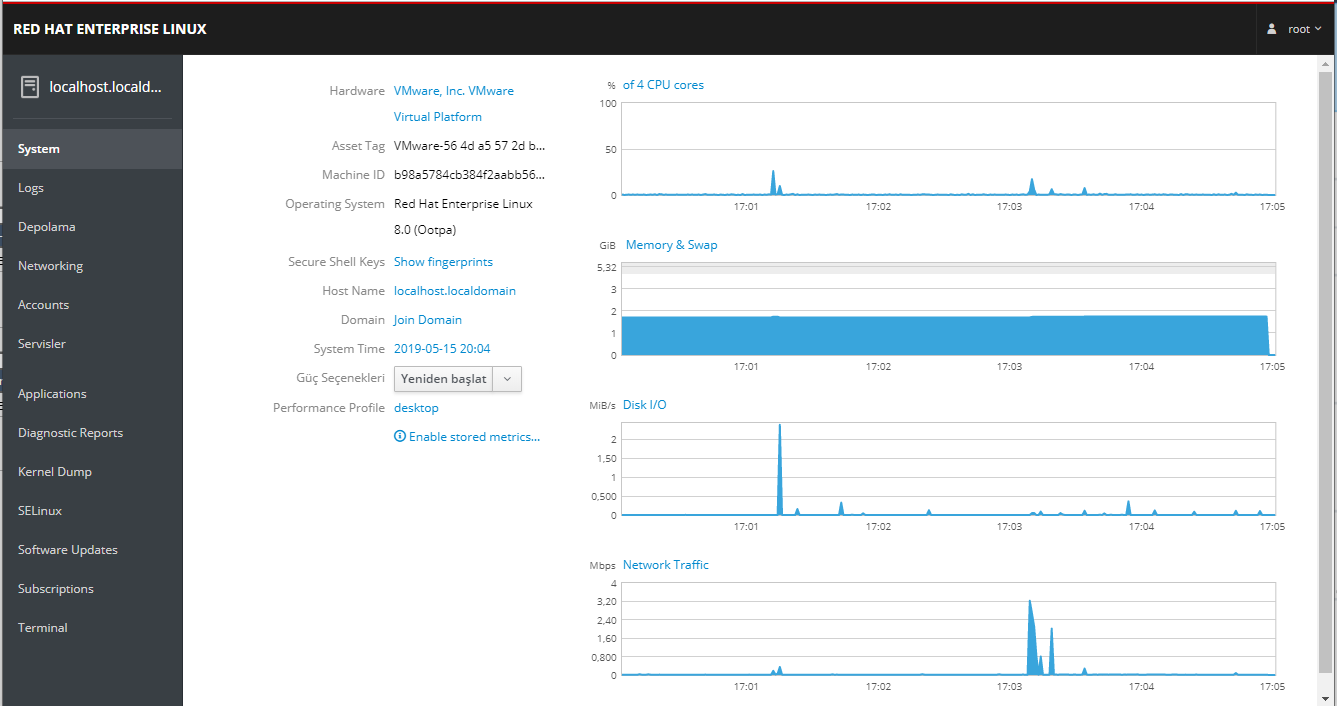Click the Asset Tag value VMware-56 4d a5

[469, 146]
